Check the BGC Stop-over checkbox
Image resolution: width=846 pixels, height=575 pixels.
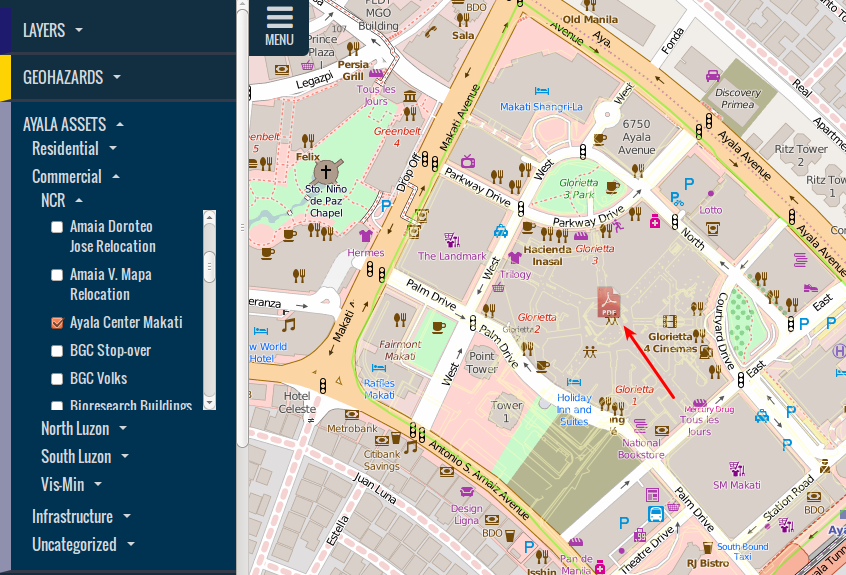(57, 351)
